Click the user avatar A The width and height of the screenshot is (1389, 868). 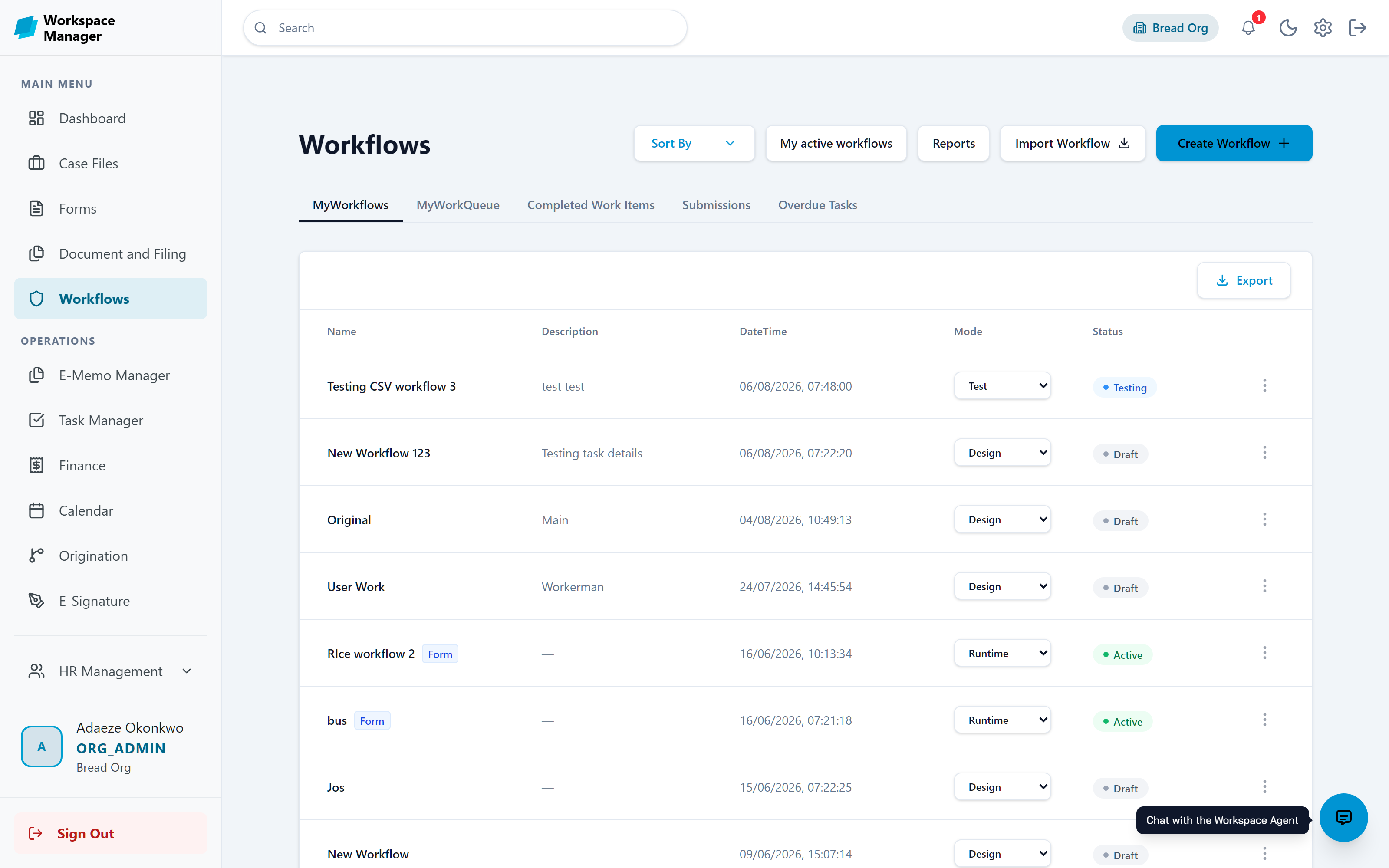pos(41,746)
